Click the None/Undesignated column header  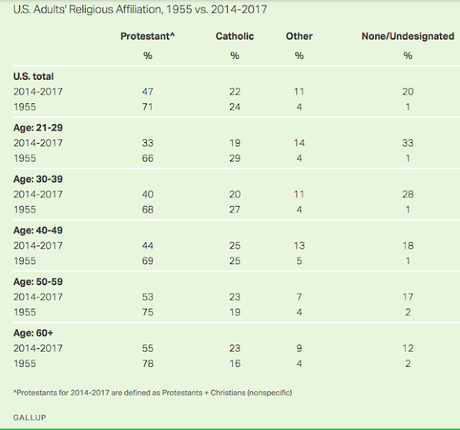coord(408,36)
